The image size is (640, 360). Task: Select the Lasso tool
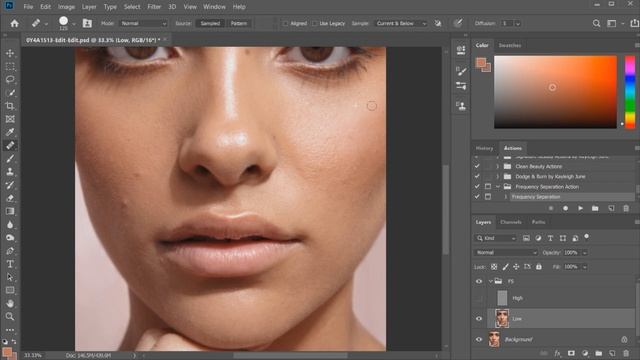tap(10, 79)
